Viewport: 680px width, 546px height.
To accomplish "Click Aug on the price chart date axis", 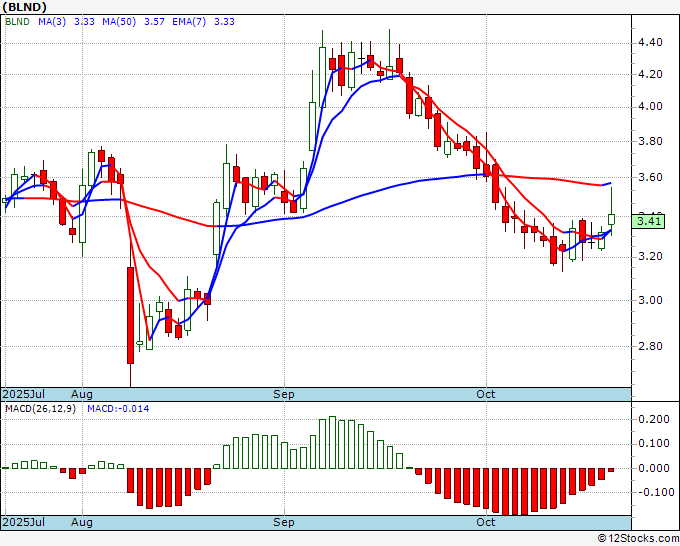I will tap(82, 394).
